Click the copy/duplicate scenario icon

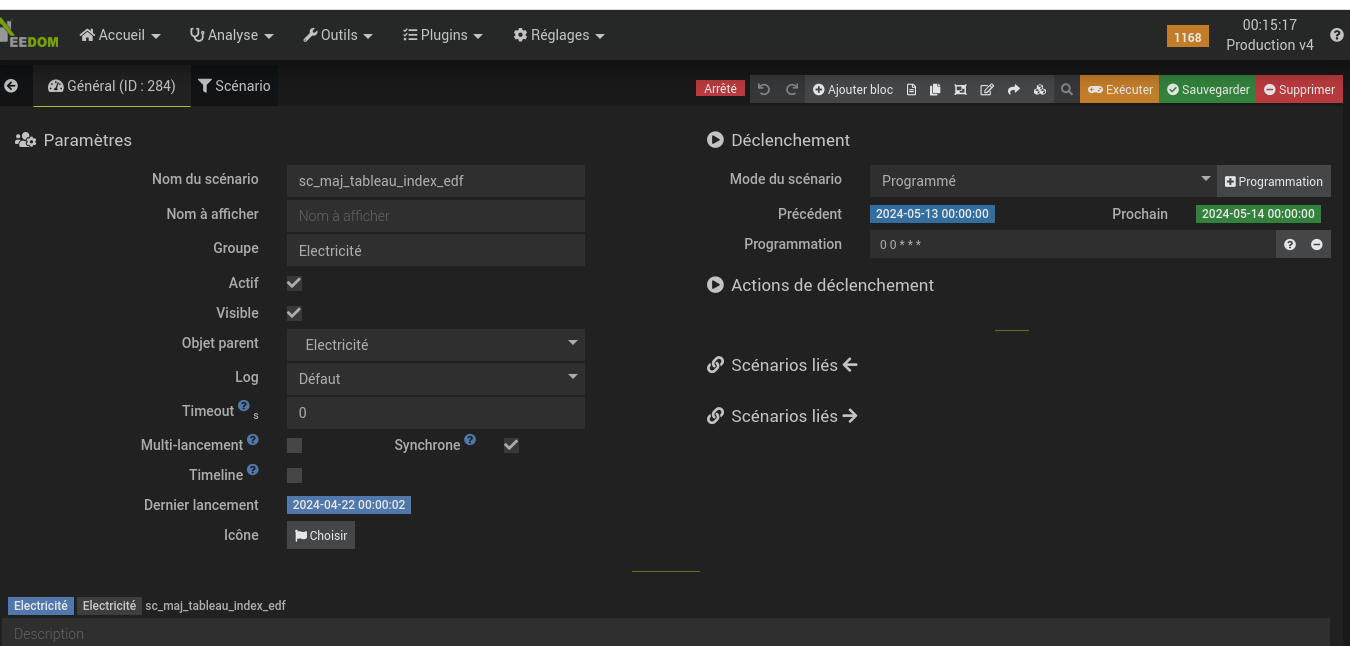935,90
